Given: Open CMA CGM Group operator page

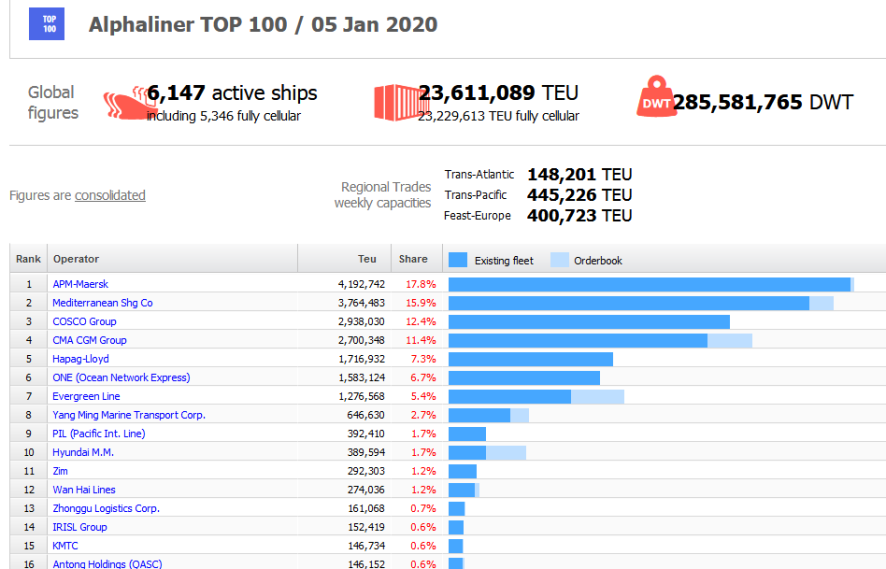Looking at the screenshot, I should pyautogui.click(x=89, y=340).
